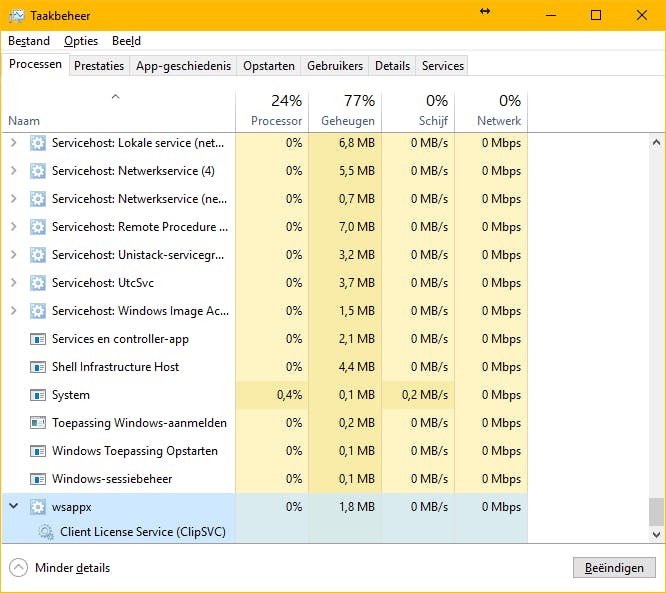Open the Opstarten tab
The height and width of the screenshot is (593, 666).
(269, 66)
